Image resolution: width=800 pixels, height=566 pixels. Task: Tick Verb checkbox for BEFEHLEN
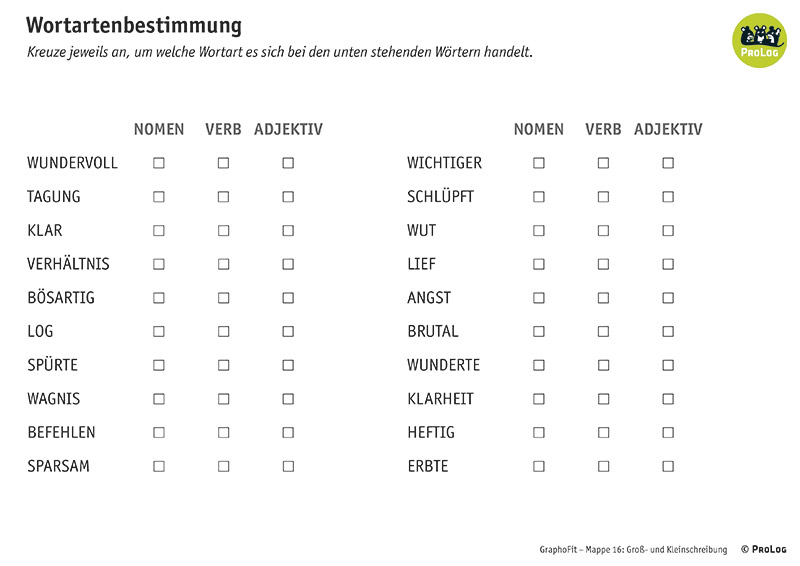point(224,432)
